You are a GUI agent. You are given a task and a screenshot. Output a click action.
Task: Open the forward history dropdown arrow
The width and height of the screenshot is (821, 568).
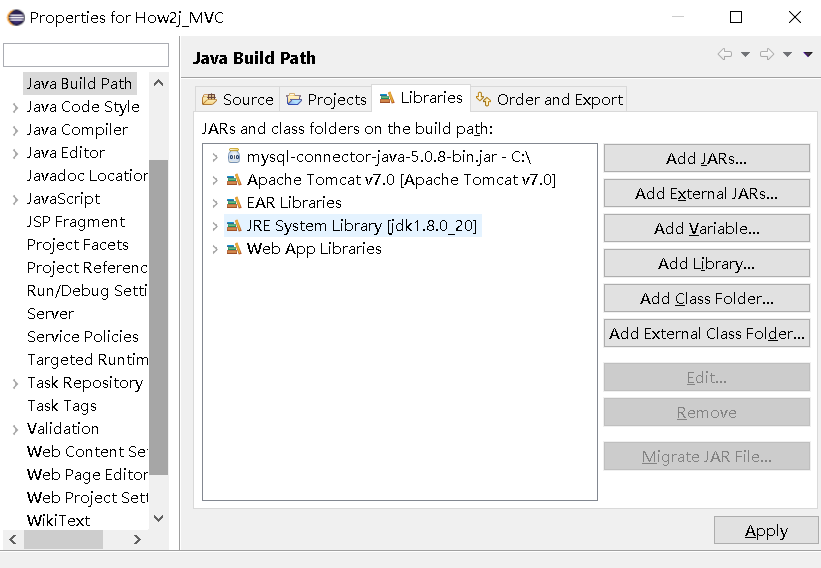tap(787, 54)
